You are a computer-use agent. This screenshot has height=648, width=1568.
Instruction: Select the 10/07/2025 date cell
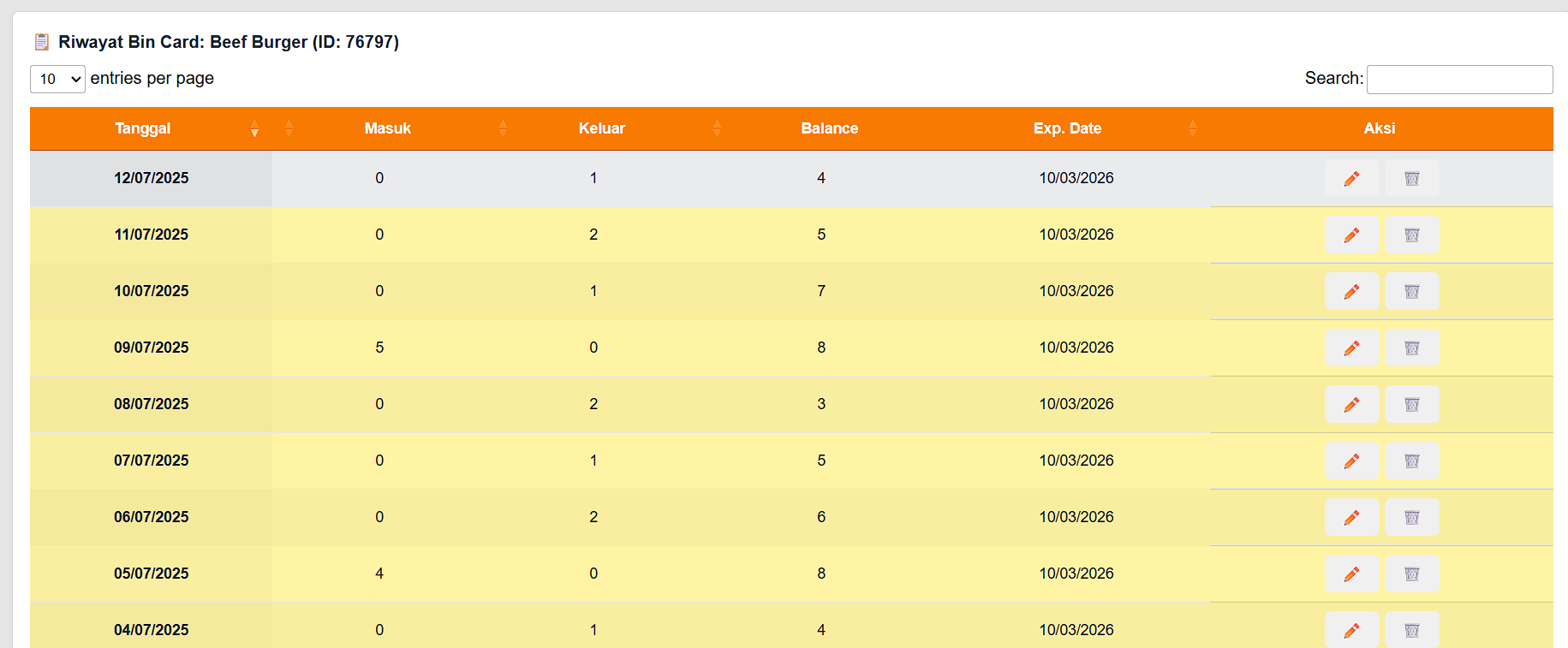[x=151, y=291]
